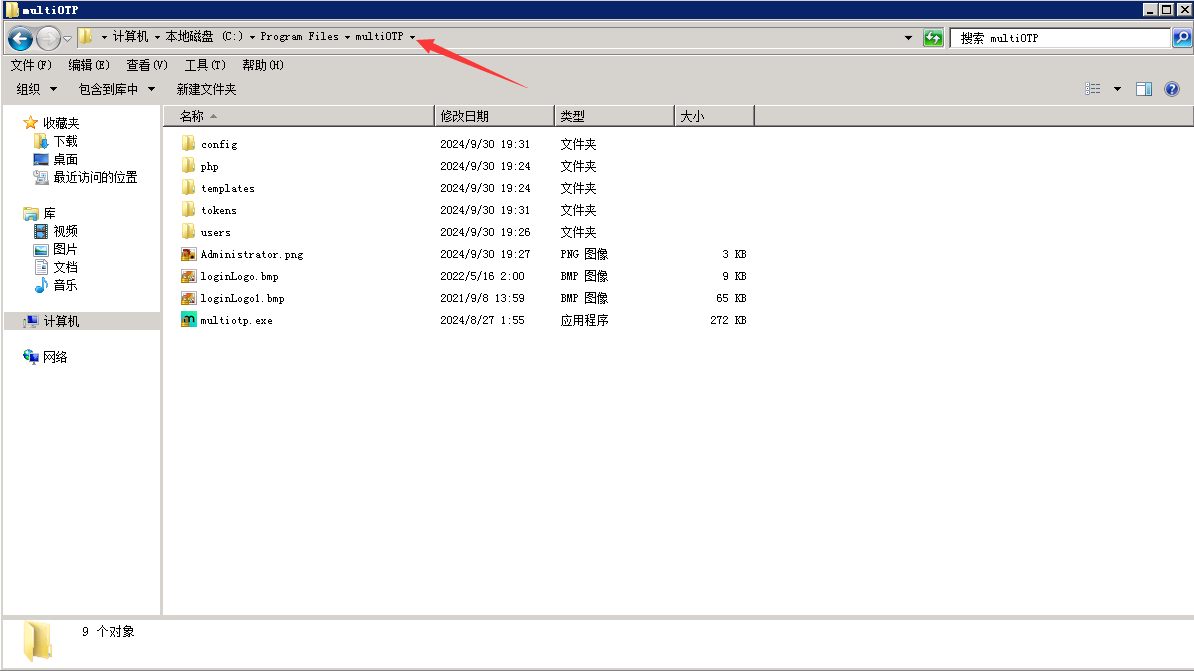Click the Favorites star icon
This screenshot has height=671, width=1194.
(x=30, y=123)
